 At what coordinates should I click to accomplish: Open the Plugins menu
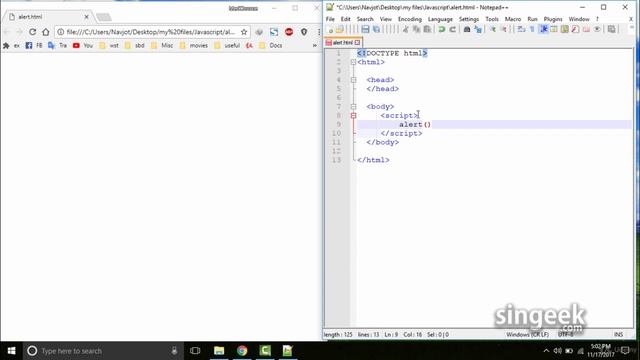click(553, 19)
